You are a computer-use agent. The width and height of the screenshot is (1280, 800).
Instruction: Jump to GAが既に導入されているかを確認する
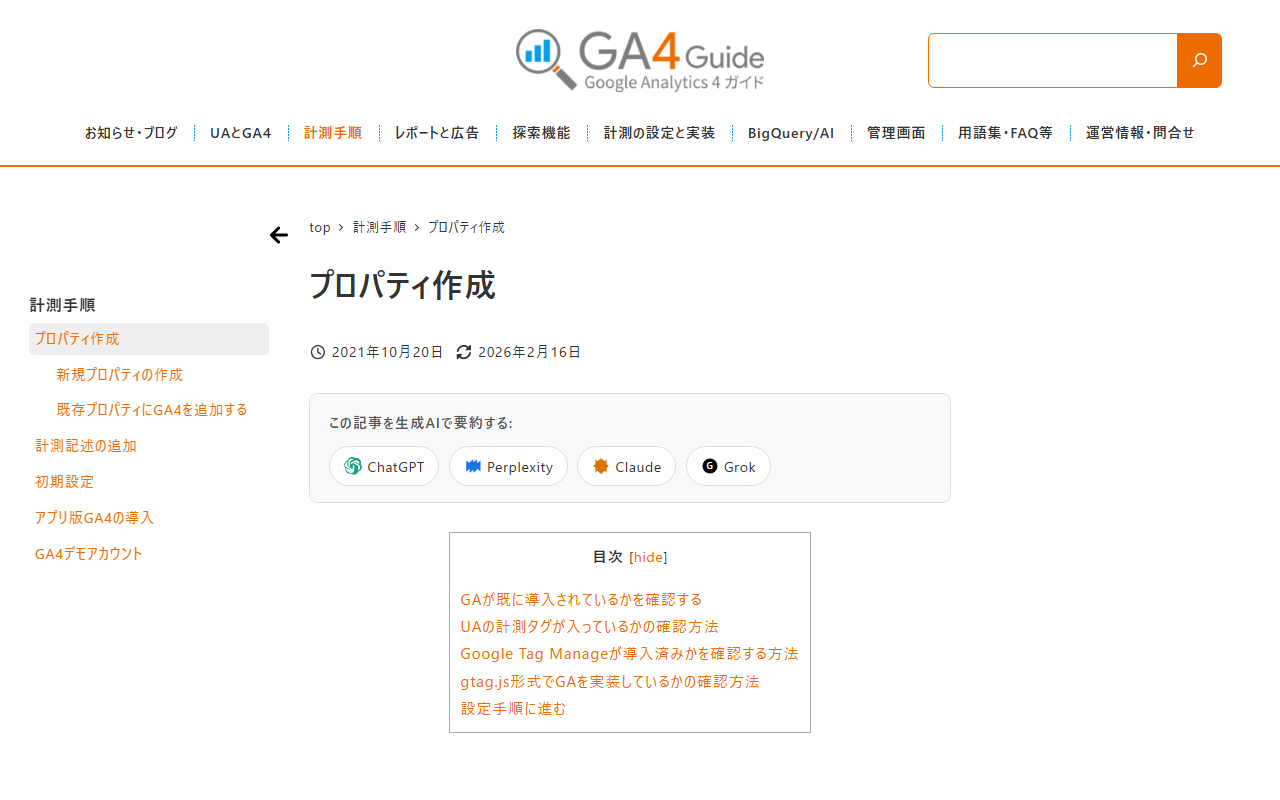(581, 599)
